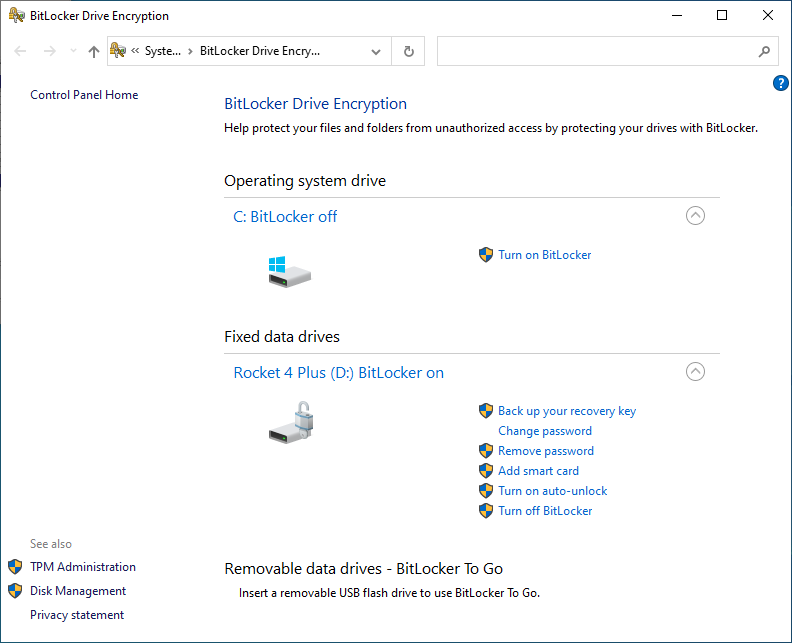Click the BitLocker icon in the address bar
The width and height of the screenshot is (792, 643).
(118, 51)
